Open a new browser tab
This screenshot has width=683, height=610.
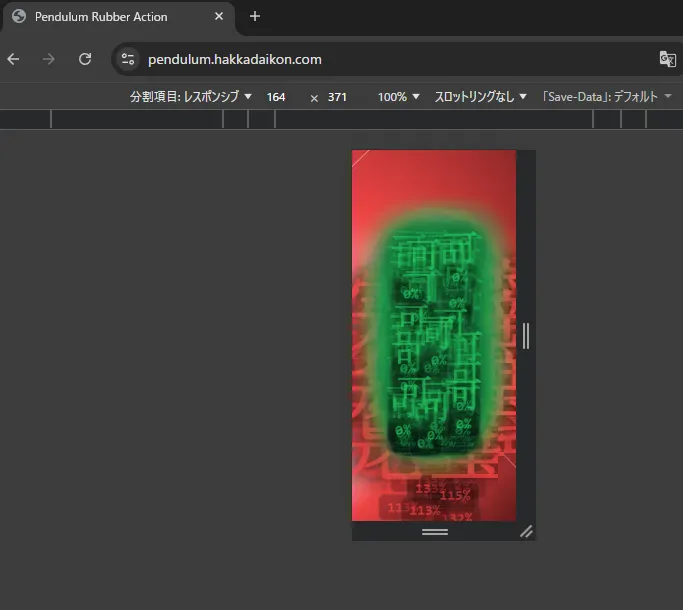[255, 17]
